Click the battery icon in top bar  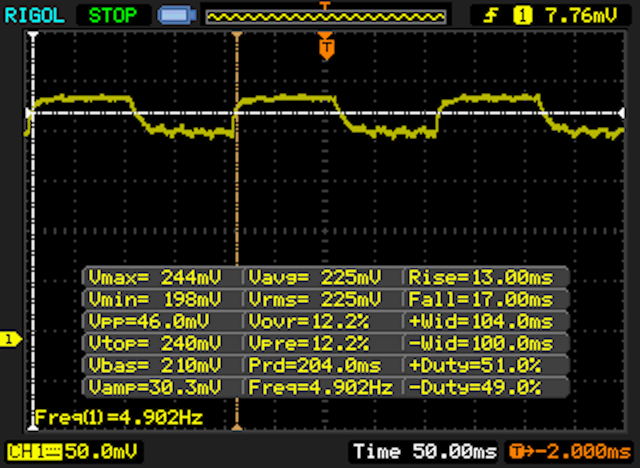[x=177, y=16]
